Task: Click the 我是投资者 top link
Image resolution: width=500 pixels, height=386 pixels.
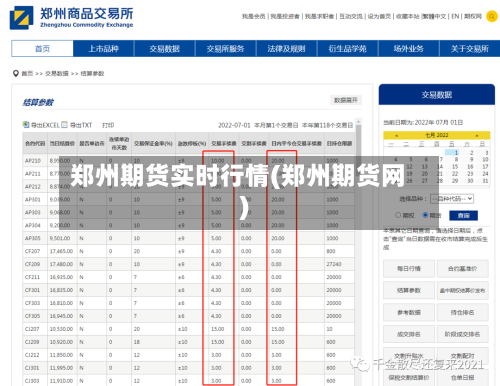Action: [285, 16]
